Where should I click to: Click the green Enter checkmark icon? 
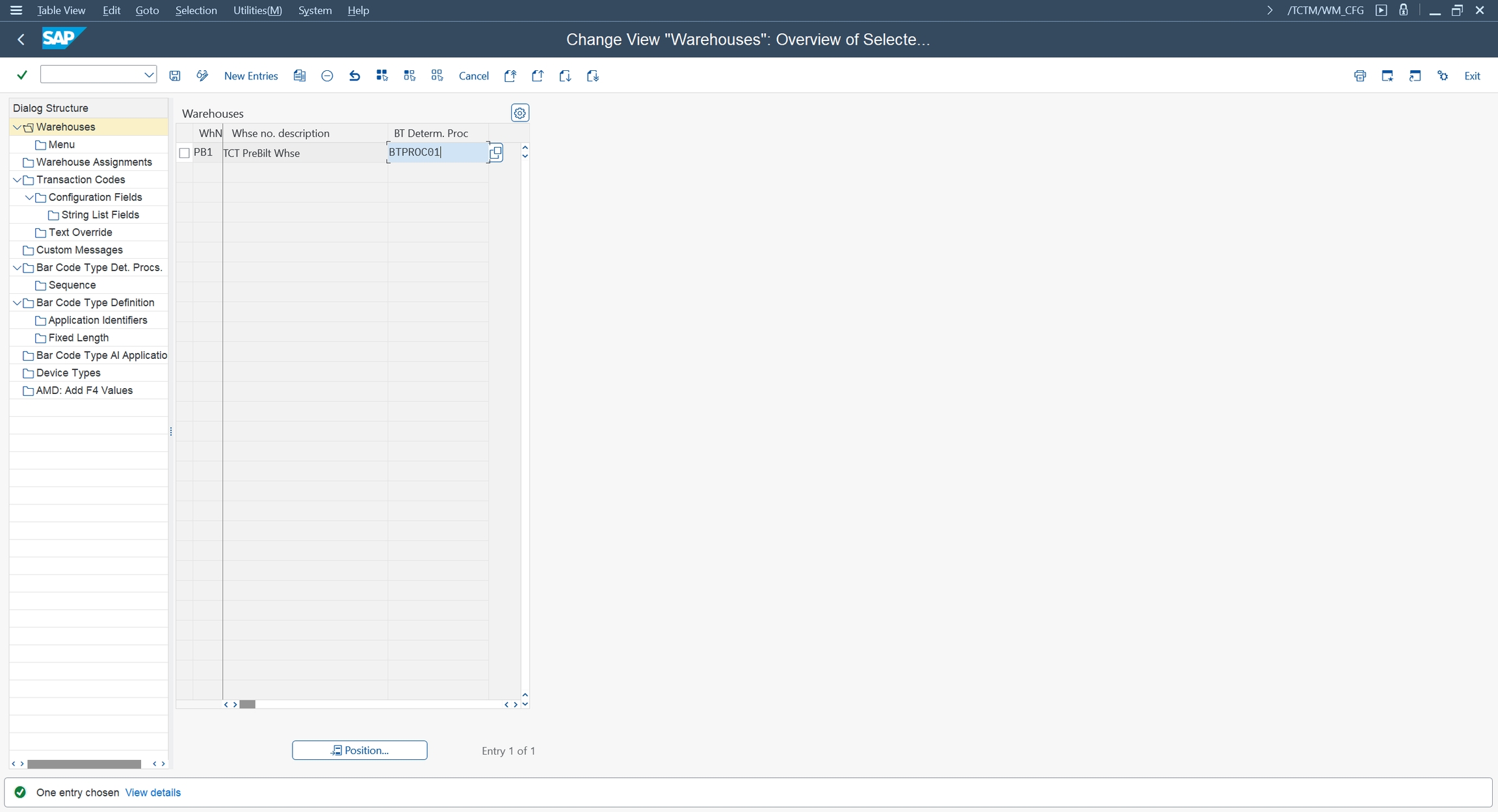[22, 75]
